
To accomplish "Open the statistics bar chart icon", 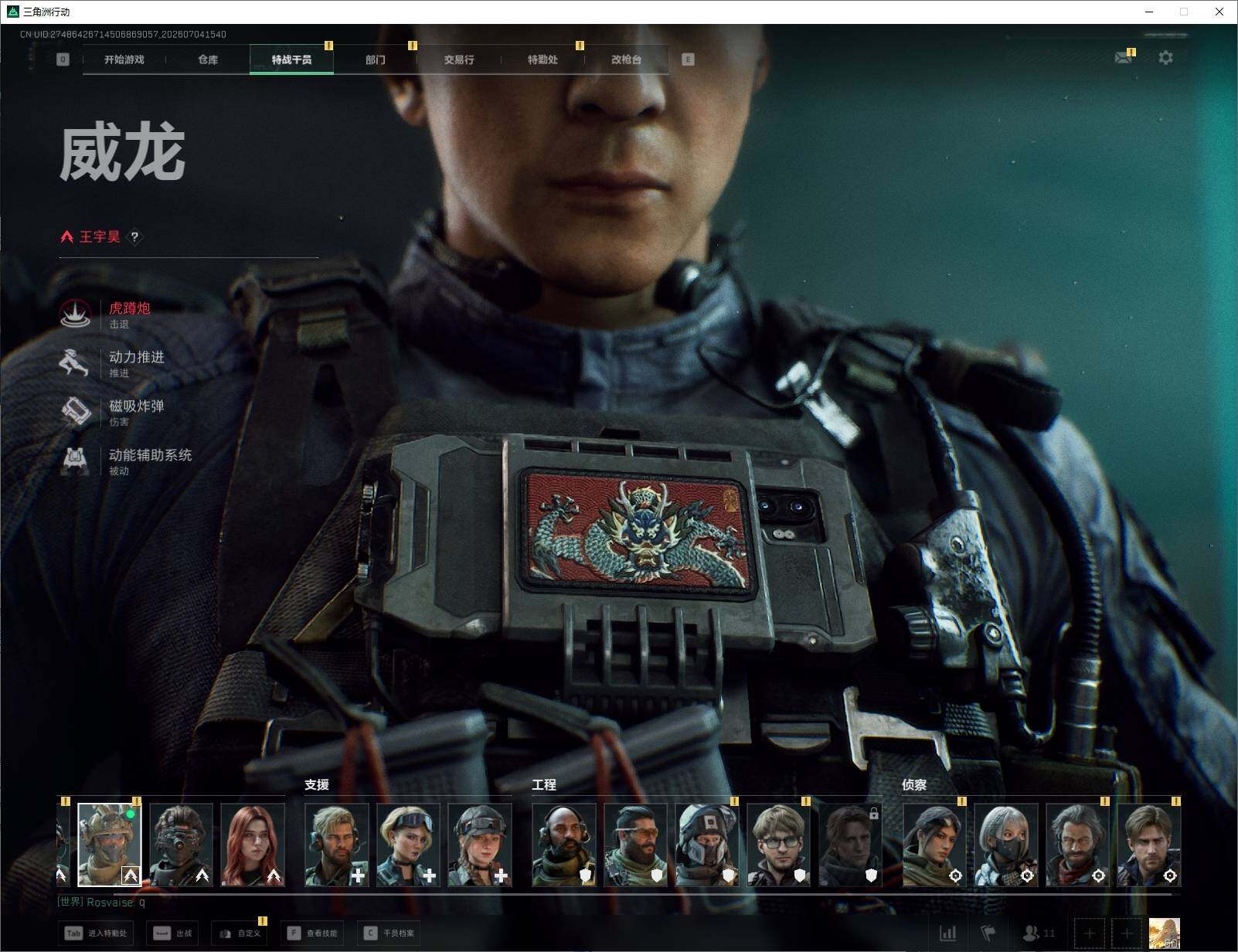I will [x=947, y=933].
